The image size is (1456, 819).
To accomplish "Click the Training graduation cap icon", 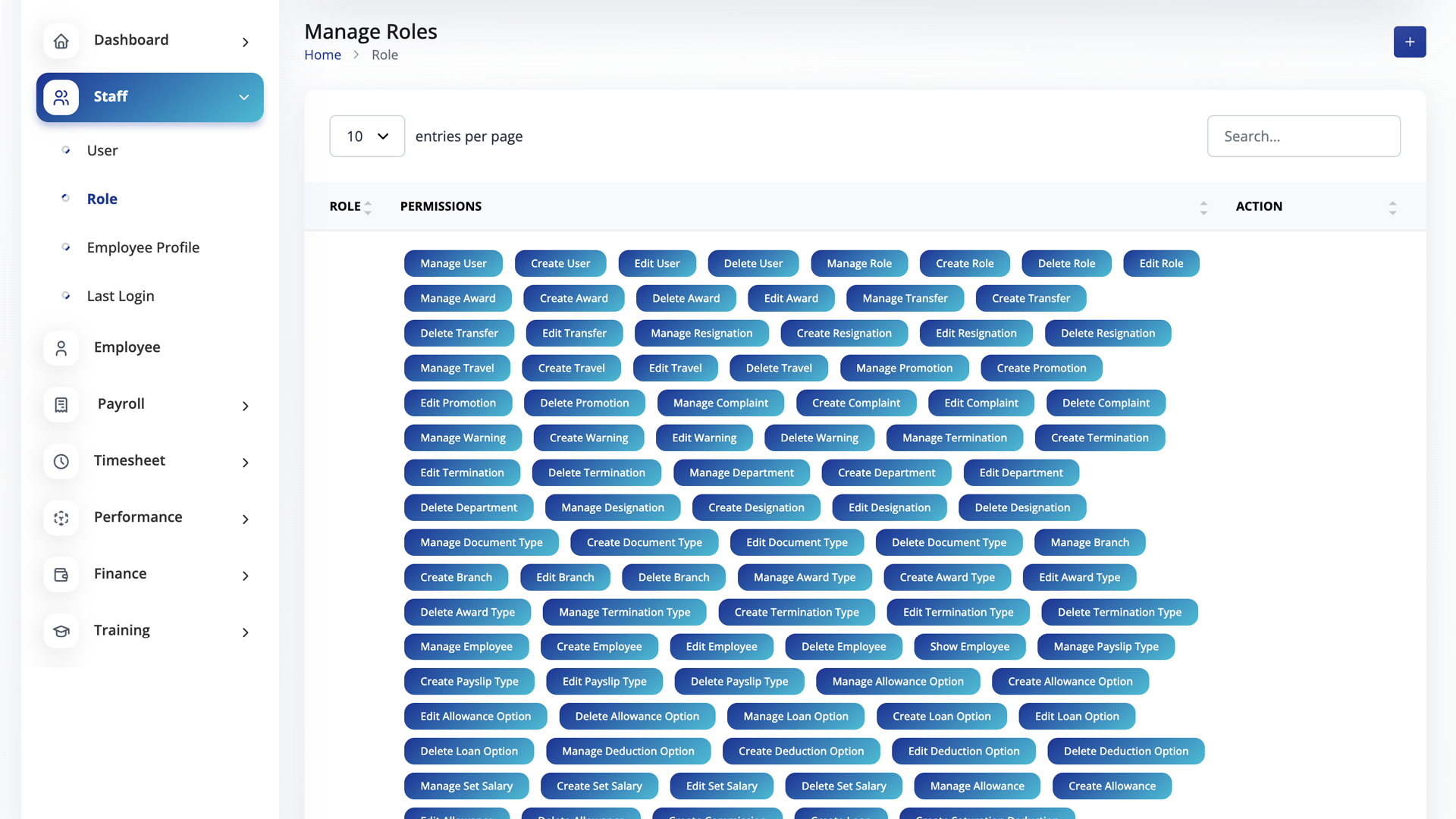I will 61,631.
